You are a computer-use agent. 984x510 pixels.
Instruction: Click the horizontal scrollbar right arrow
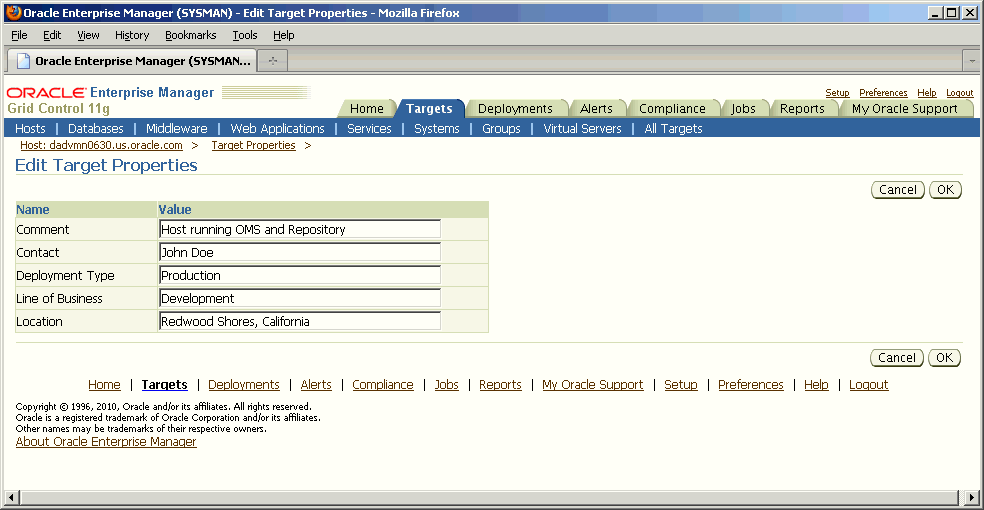[x=971, y=497]
